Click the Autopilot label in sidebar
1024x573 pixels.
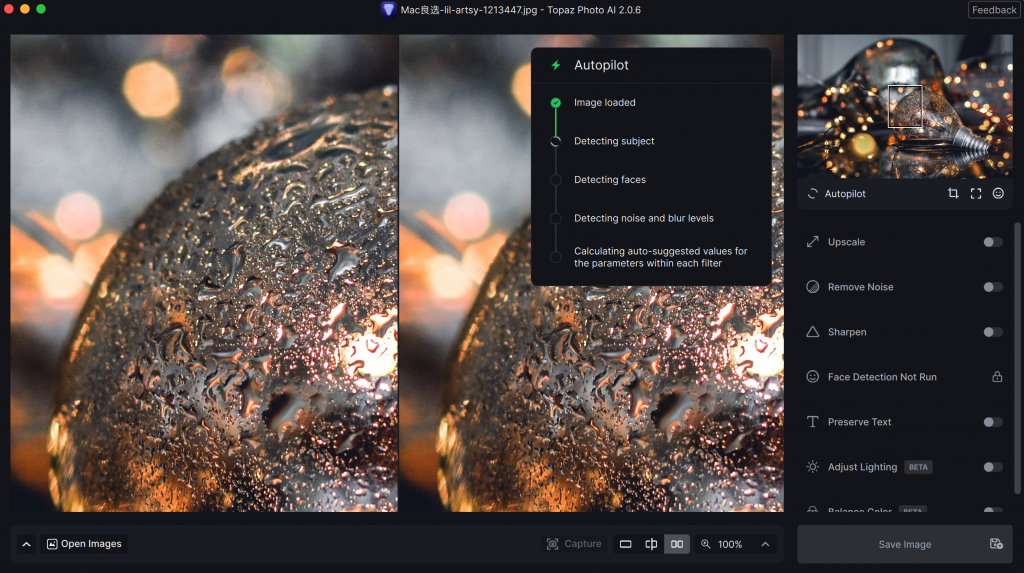(x=844, y=193)
